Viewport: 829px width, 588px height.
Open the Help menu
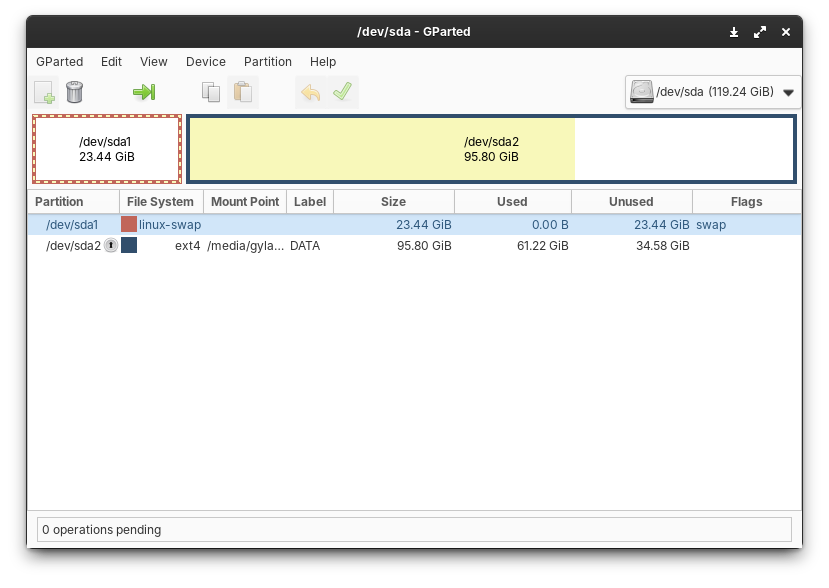coord(323,62)
